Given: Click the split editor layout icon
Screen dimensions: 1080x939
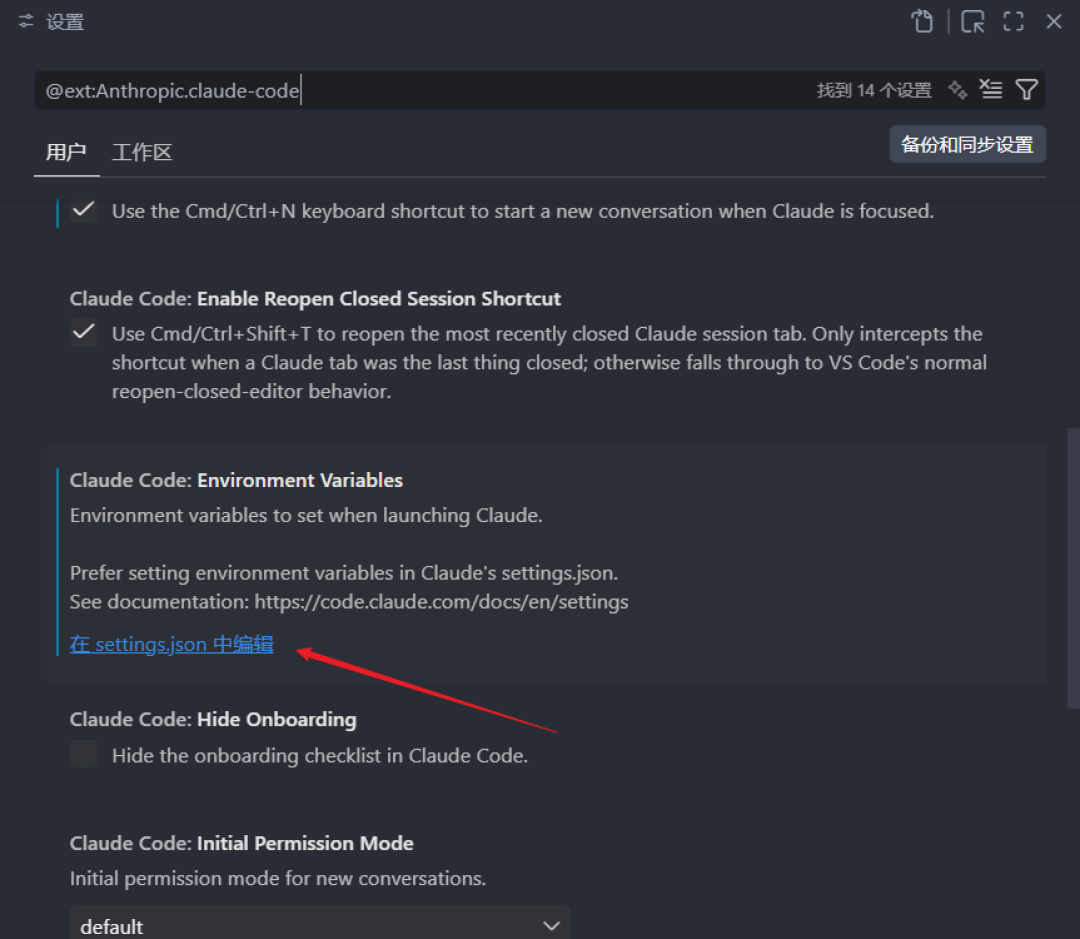Looking at the screenshot, I should (x=973, y=21).
